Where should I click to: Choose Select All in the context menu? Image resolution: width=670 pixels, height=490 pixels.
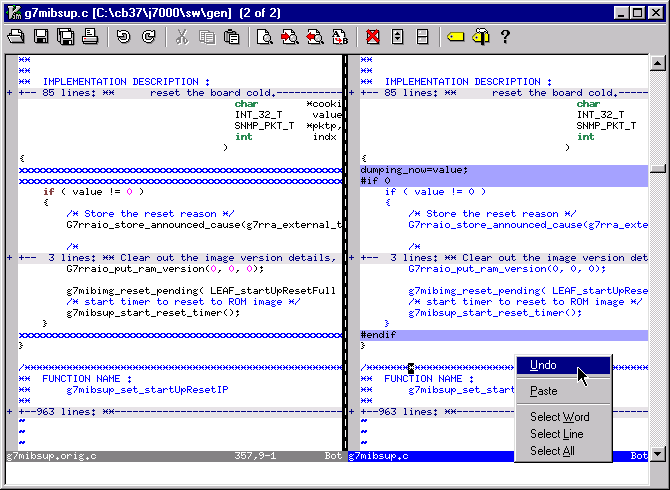[x=552, y=451]
